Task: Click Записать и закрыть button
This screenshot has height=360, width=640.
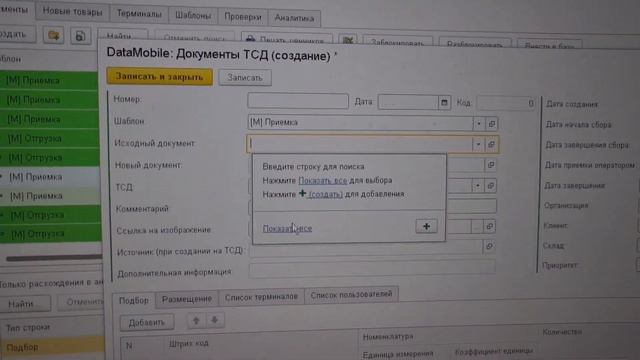Action: pyautogui.click(x=160, y=76)
